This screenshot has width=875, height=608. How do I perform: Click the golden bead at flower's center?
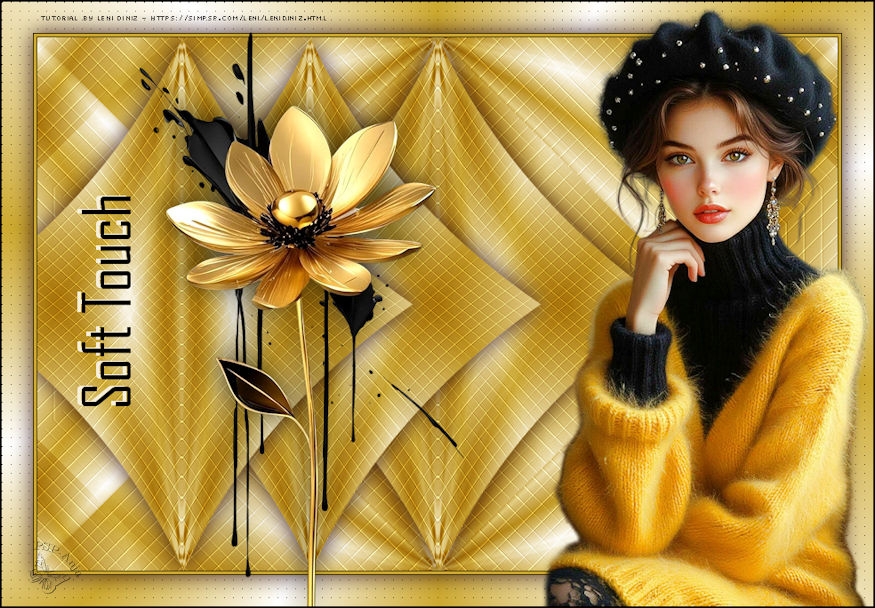point(297,209)
